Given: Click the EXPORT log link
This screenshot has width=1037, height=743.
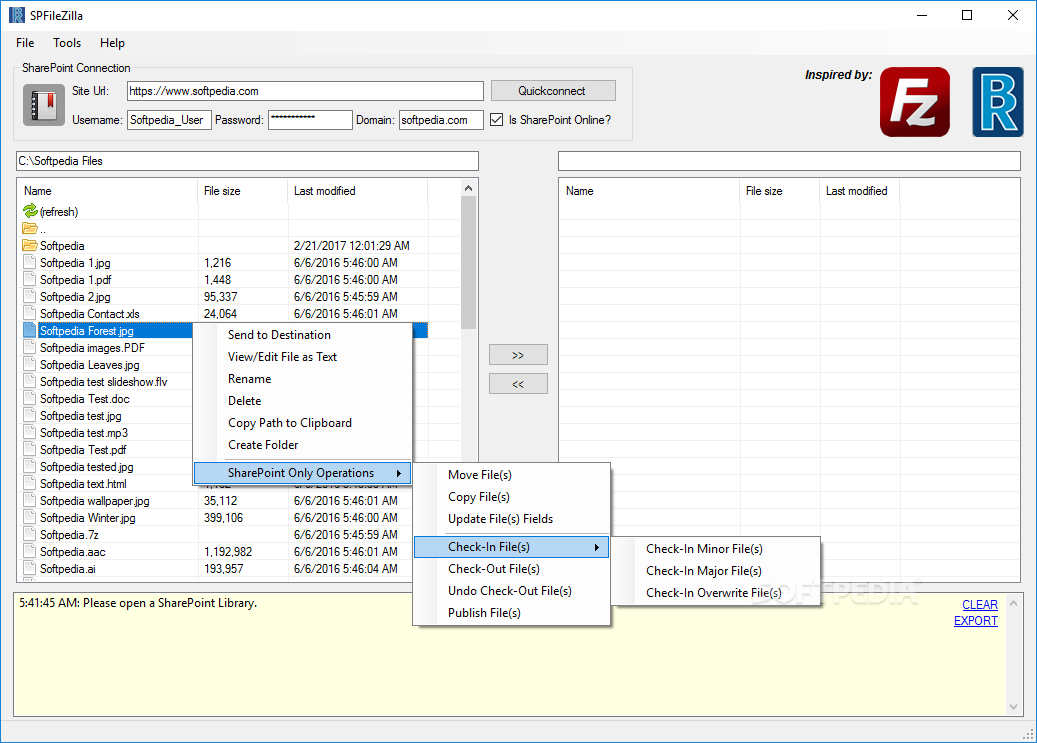Looking at the screenshot, I should click(x=975, y=621).
